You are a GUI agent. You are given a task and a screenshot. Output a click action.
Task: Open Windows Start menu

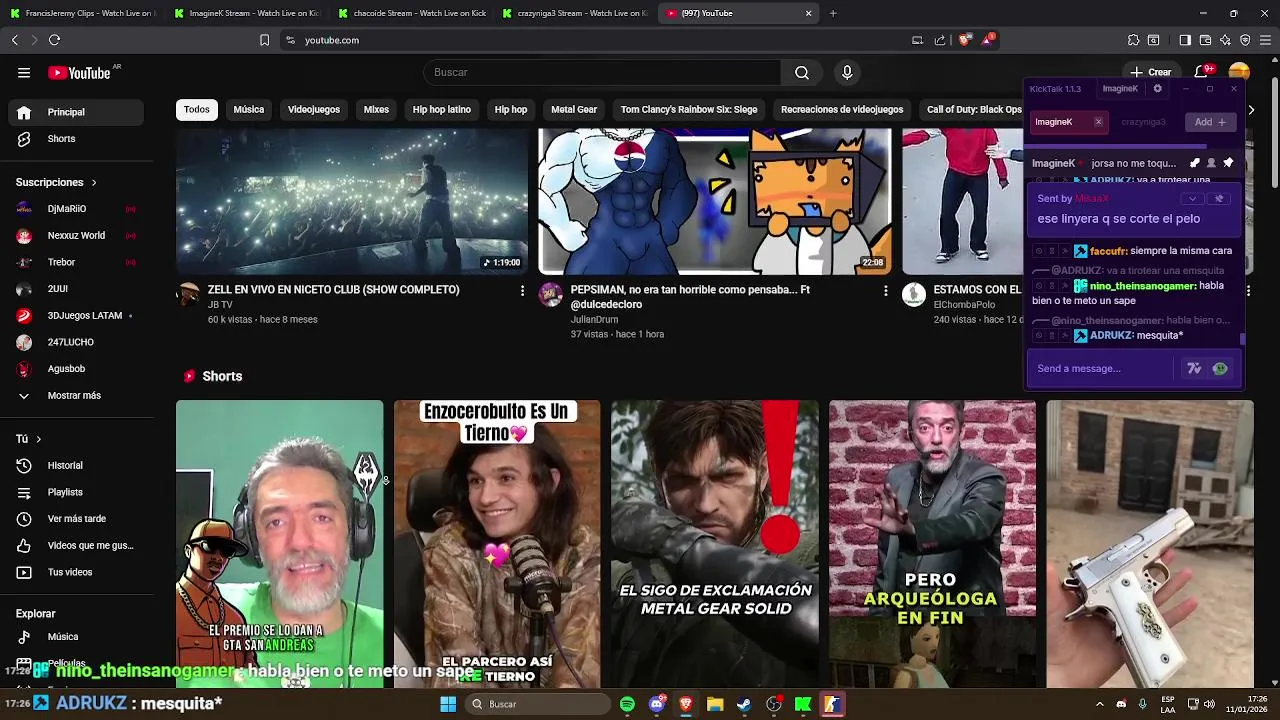pyautogui.click(x=448, y=704)
